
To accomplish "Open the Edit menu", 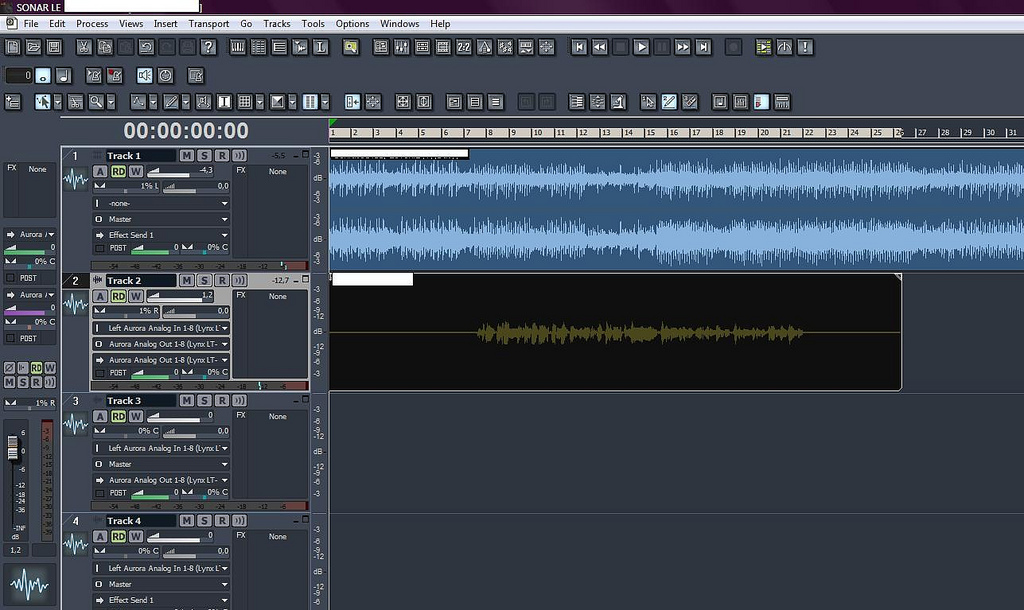I will point(57,24).
